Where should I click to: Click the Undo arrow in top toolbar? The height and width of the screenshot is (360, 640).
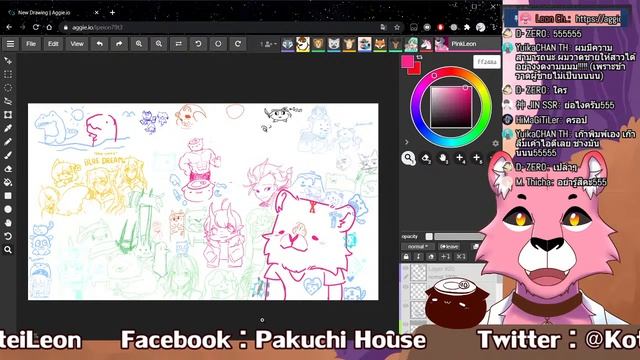pos(99,44)
